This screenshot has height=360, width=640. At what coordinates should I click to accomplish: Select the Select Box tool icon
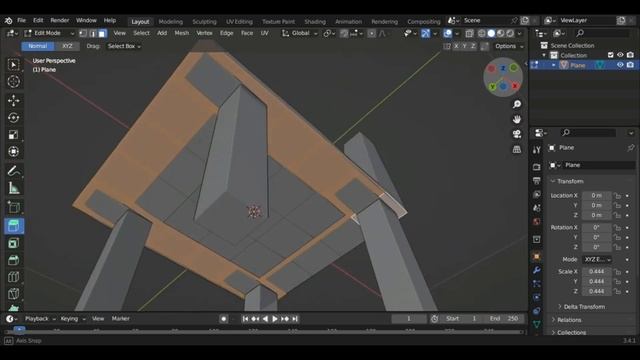(13, 65)
